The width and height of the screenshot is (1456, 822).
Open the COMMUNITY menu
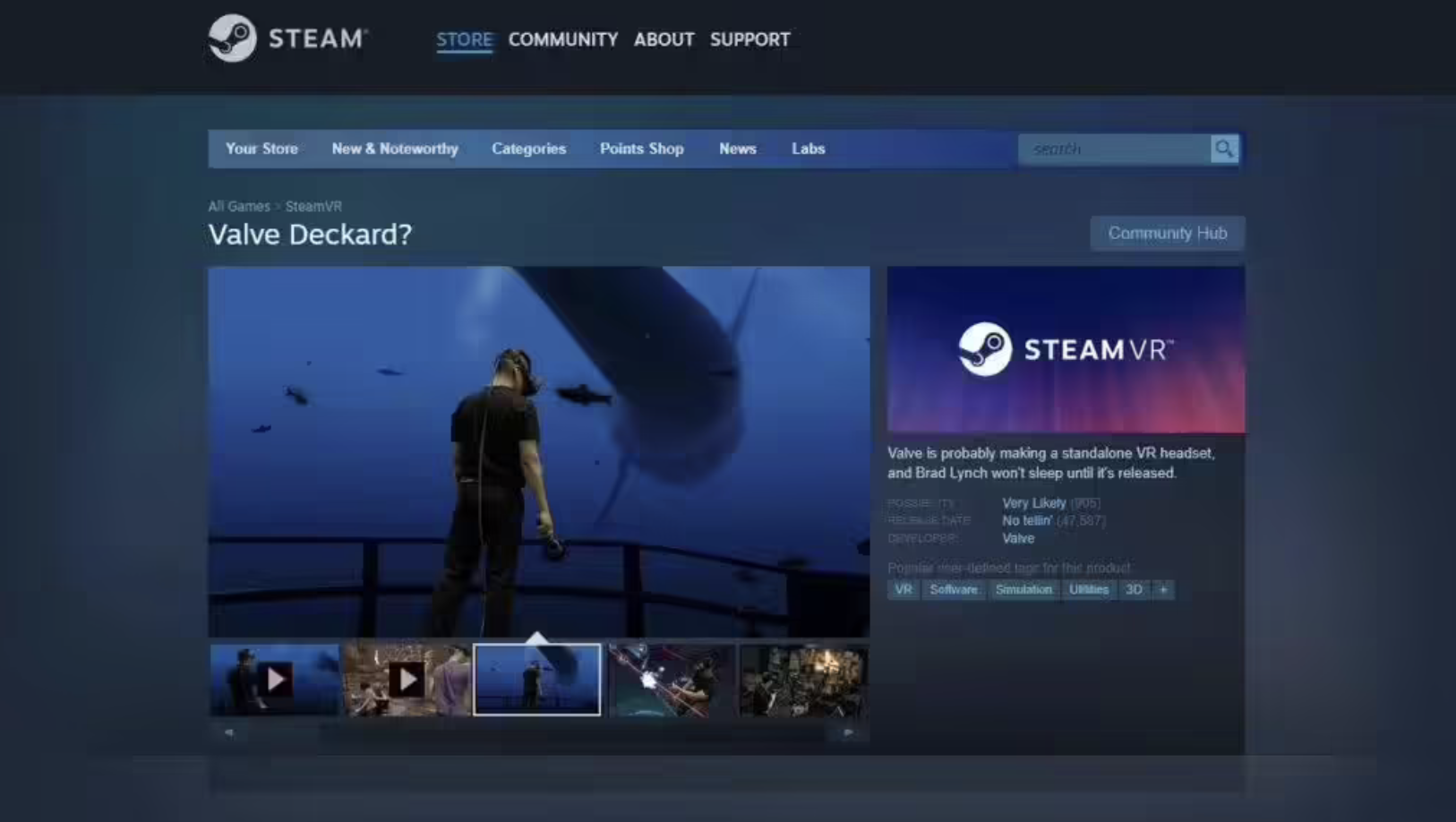563,39
